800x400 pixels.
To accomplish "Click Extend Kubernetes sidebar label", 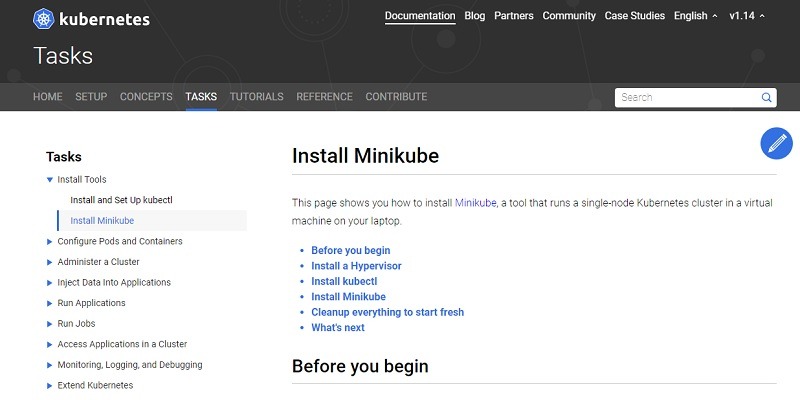I will click(x=95, y=385).
